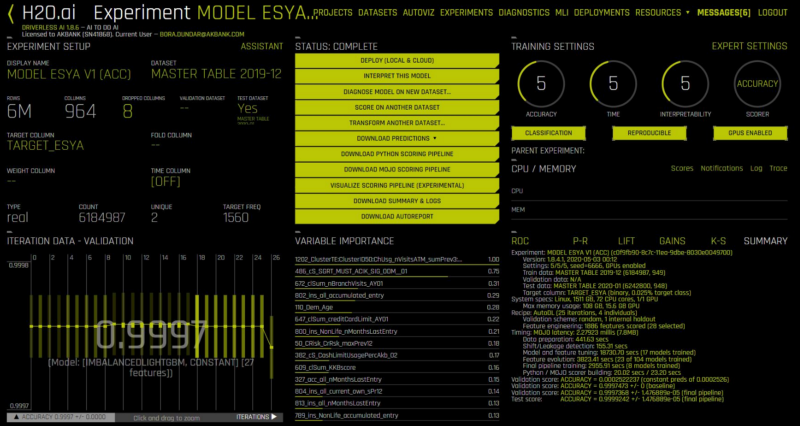Open the Projects menu item
Image resolution: width=800 pixels, height=426 pixels.
[x=333, y=13]
